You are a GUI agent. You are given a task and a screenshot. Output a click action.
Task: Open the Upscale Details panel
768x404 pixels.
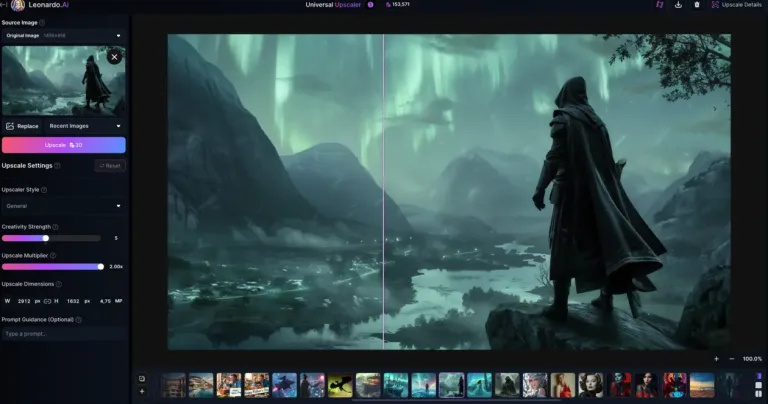click(737, 4)
